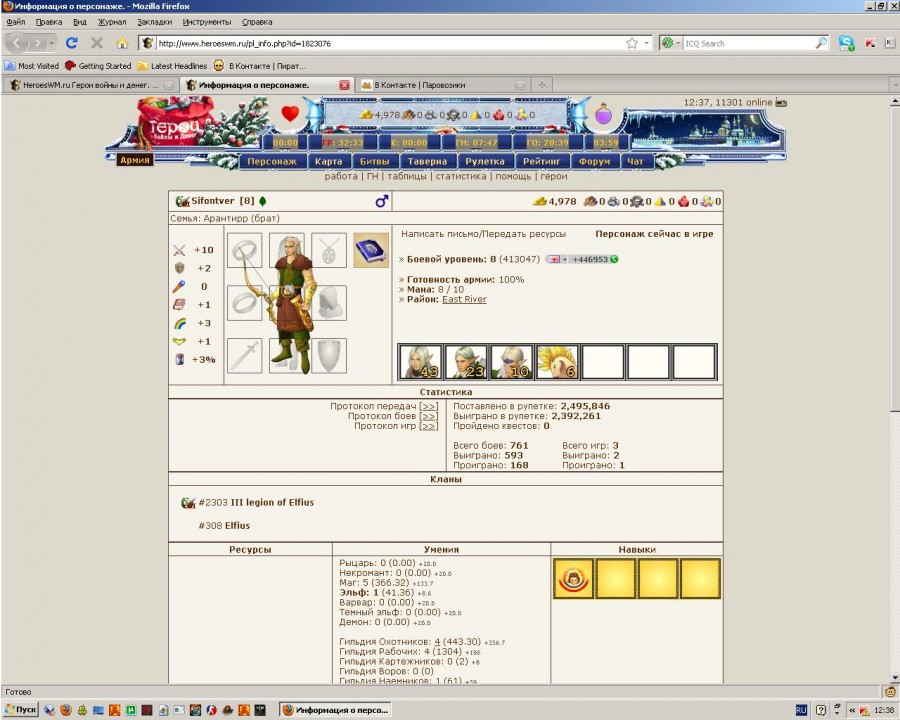Click the Карта game menu button
The width and height of the screenshot is (900, 720).
[328, 161]
